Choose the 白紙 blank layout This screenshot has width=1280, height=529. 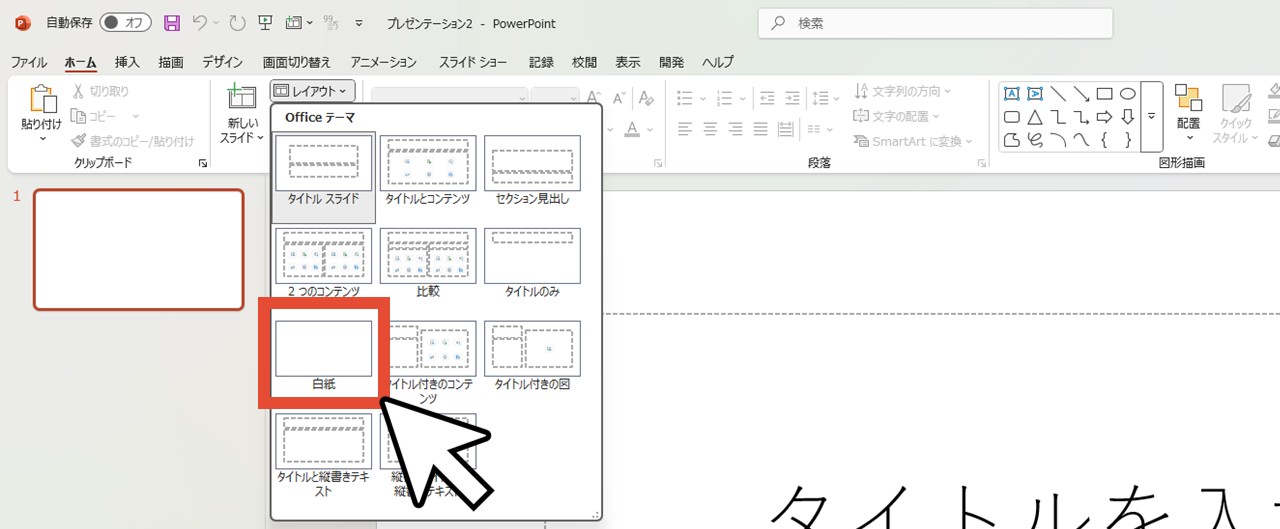coord(324,355)
